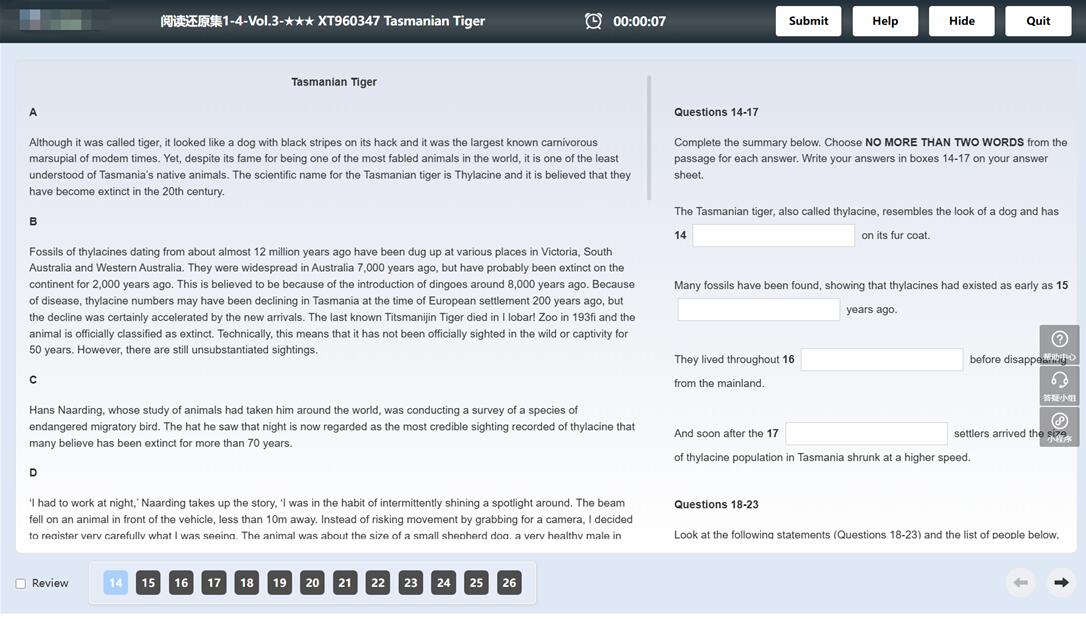Jump to question 22
Screen dimensions: 1086x619
click(x=377, y=582)
